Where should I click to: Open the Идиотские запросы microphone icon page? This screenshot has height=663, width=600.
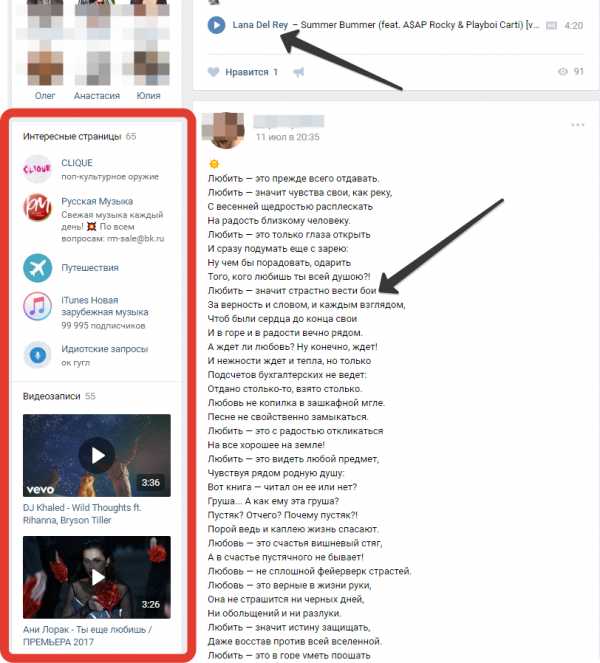(x=37, y=355)
